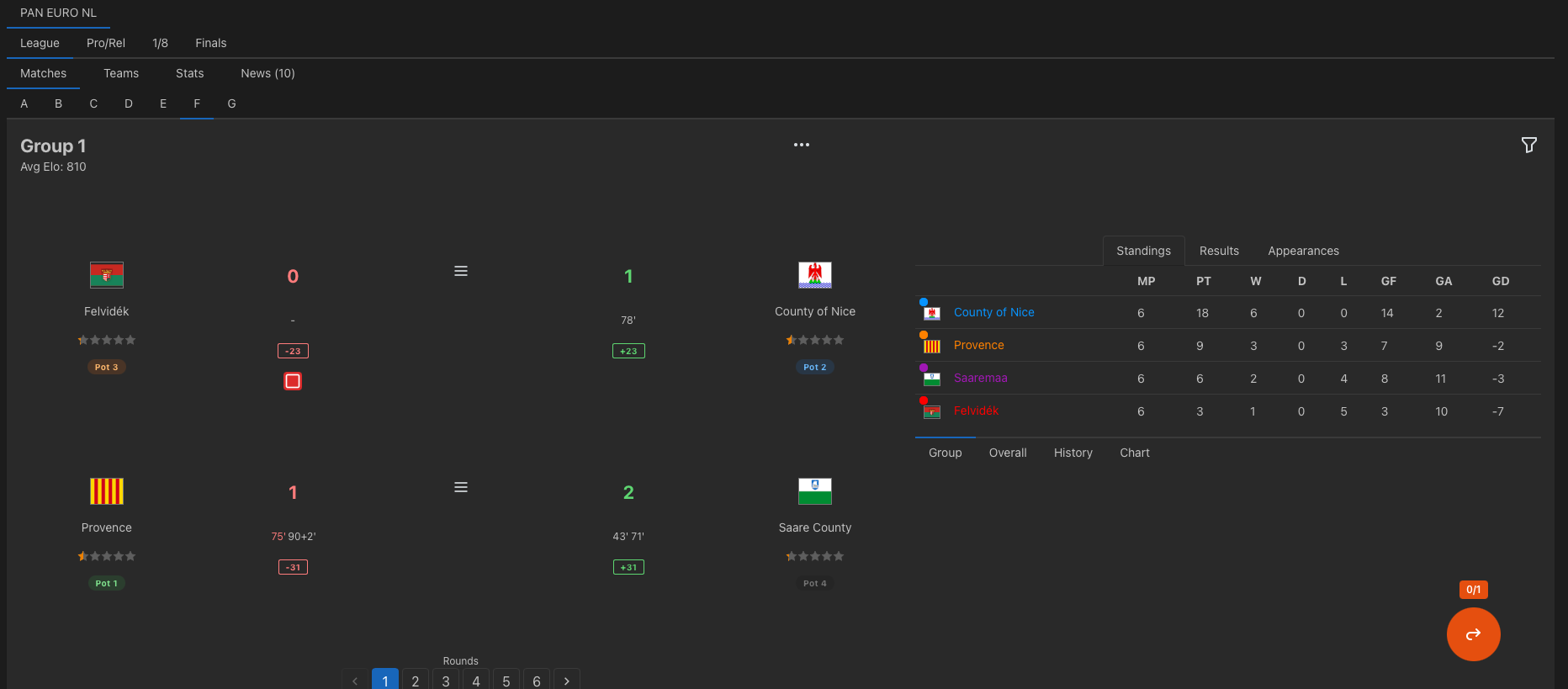Select league division F tab

(197, 103)
